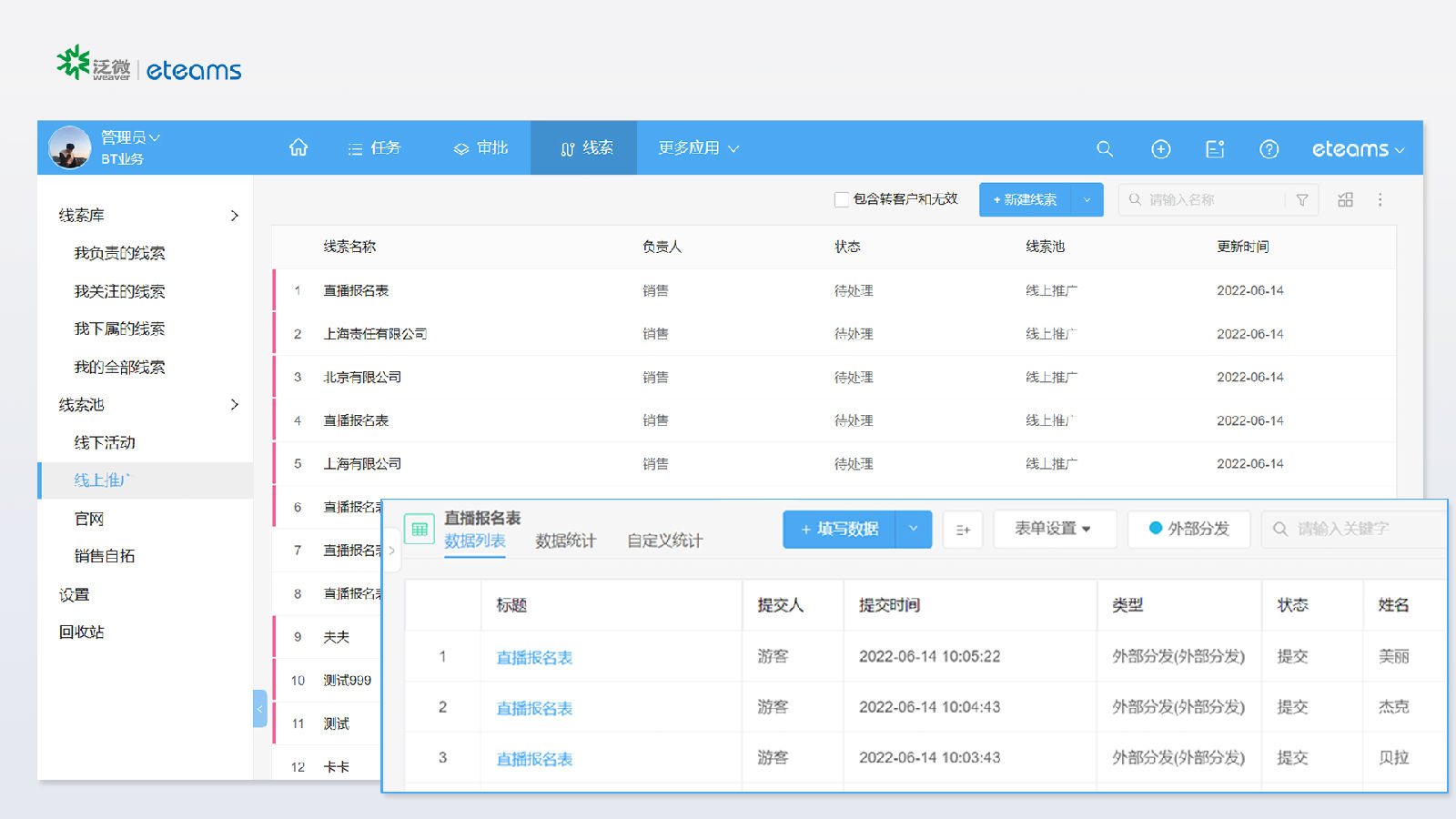Viewport: 1456px width, 819px height.
Task: Open 我关注的线索 in sidebar
Action: 119,291
